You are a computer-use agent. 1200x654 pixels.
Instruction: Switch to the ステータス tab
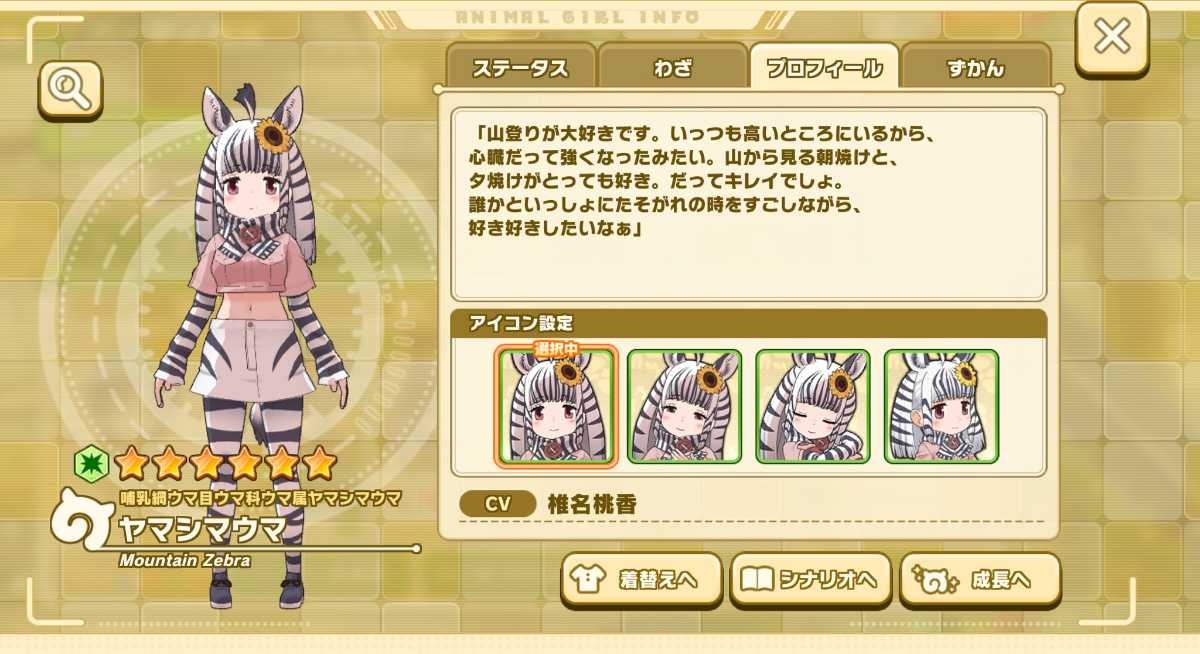pyautogui.click(x=520, y=67)
